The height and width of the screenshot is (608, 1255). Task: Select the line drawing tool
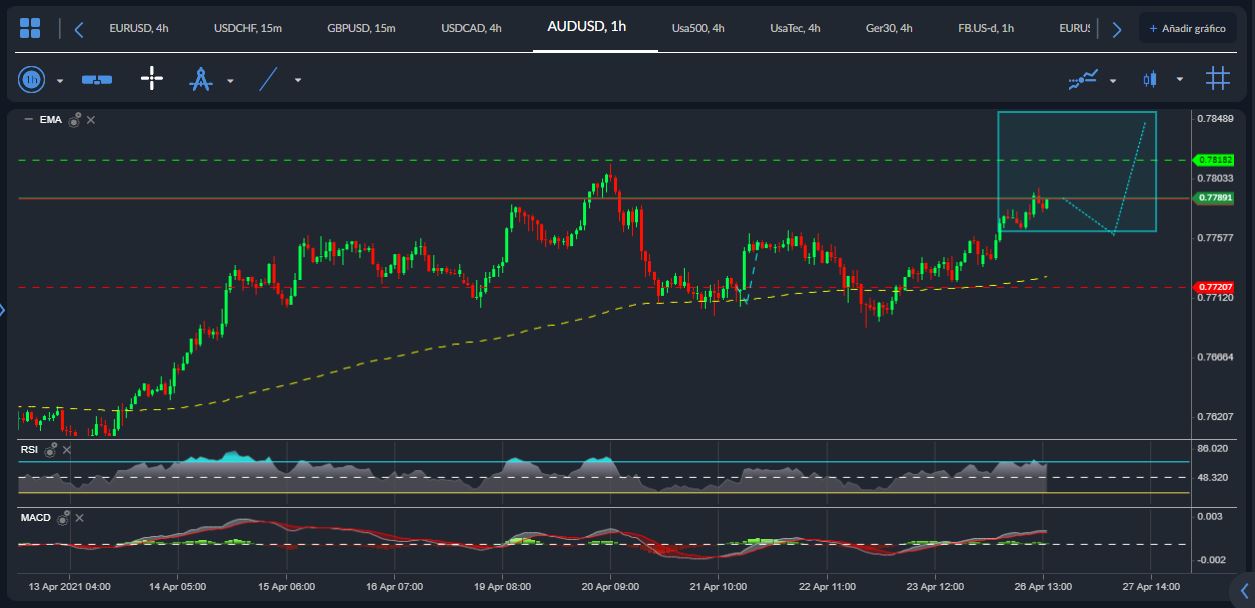(x=268, y=78)
